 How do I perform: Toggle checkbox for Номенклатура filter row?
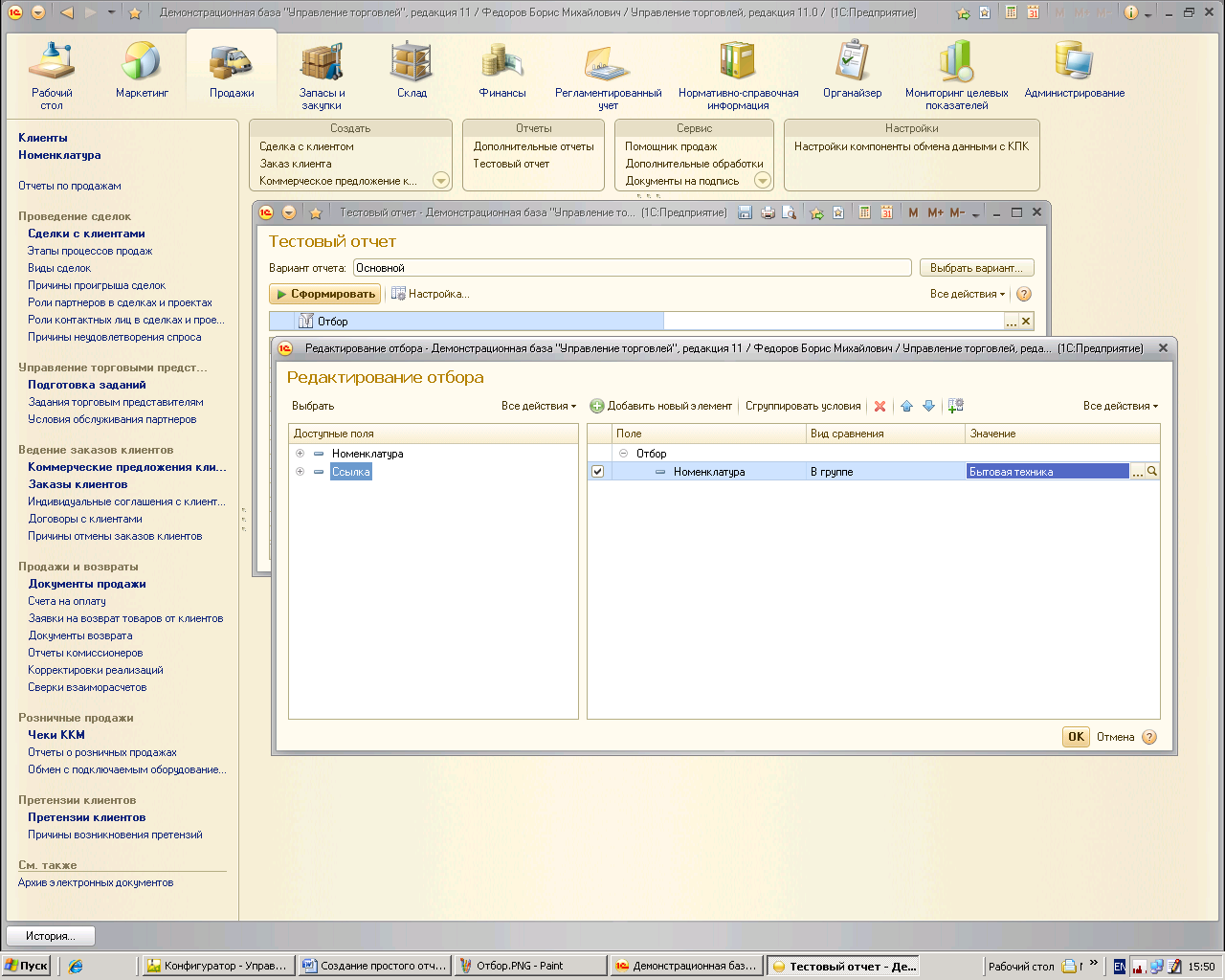(x=598, y=471)
